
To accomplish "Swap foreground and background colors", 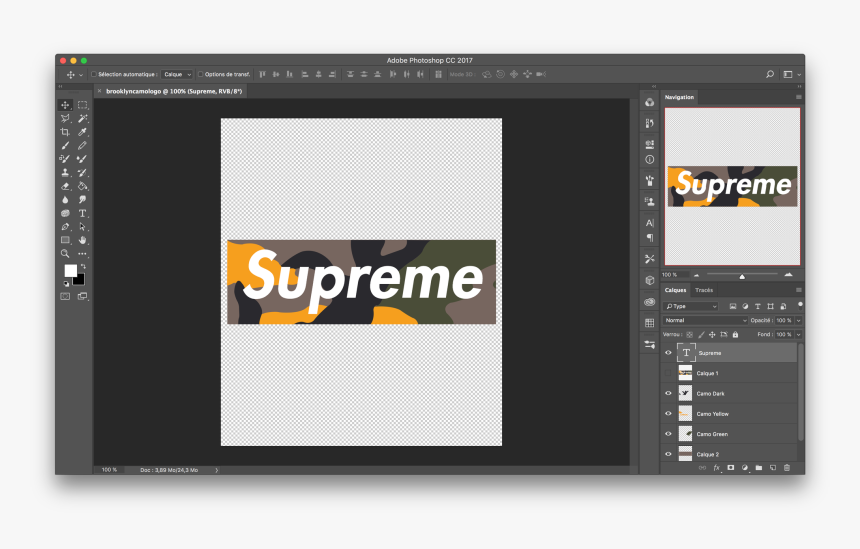I will click(83, 267).
